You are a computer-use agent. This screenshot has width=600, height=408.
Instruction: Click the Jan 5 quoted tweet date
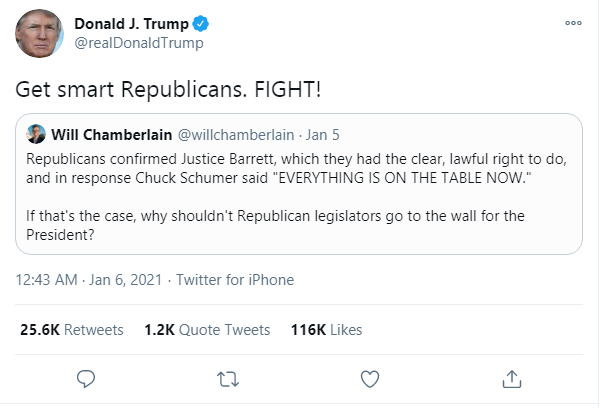pyautogui.click(x=327, y=135)
